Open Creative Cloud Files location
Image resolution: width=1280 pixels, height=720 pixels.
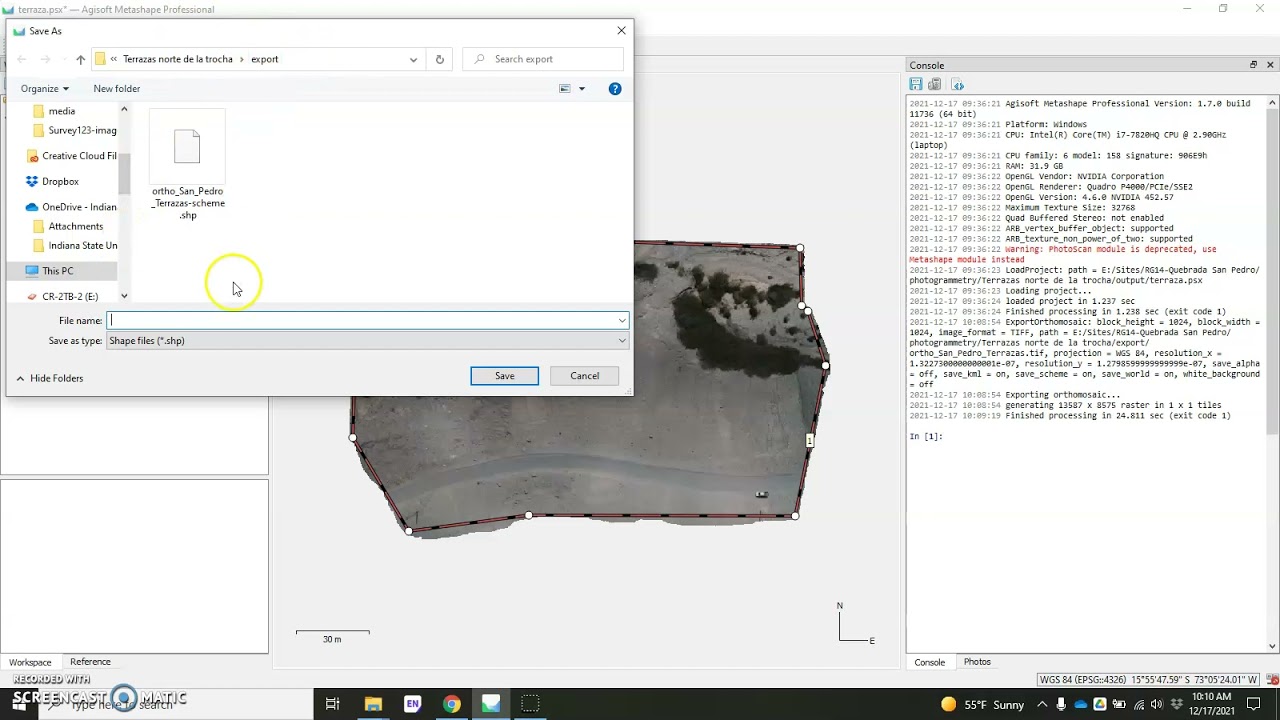[71, 156]
